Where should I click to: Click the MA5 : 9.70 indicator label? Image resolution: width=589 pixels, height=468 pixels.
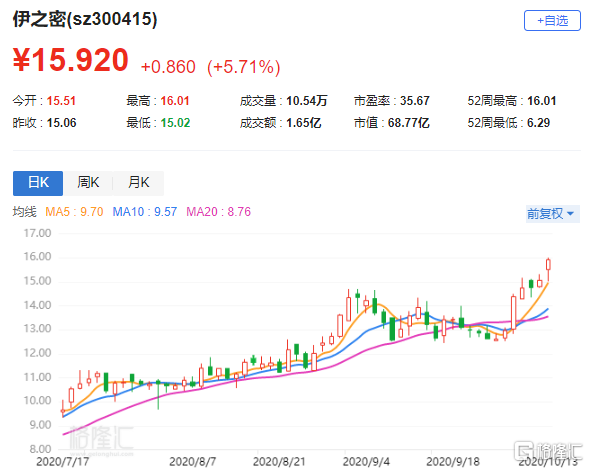coord(74,212)
